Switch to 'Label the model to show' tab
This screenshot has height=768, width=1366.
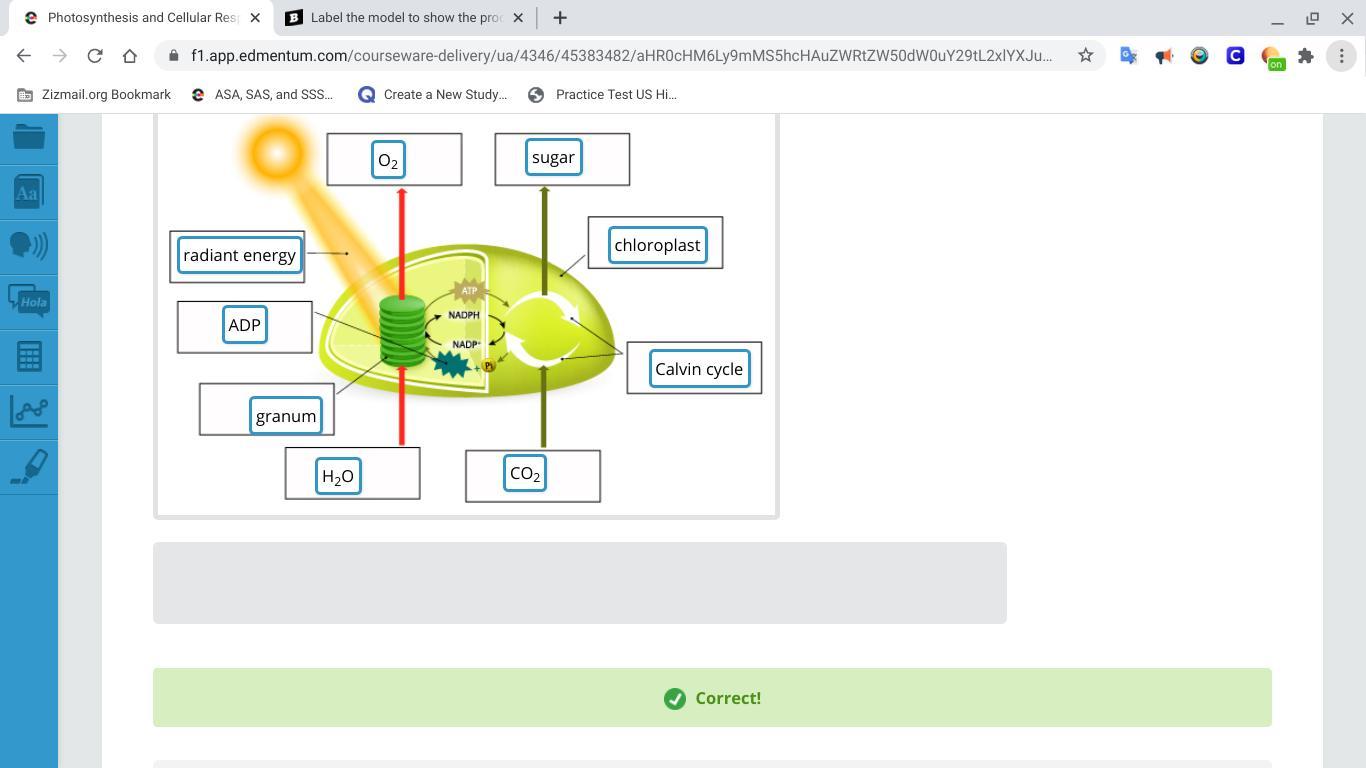tap(404, 18)
